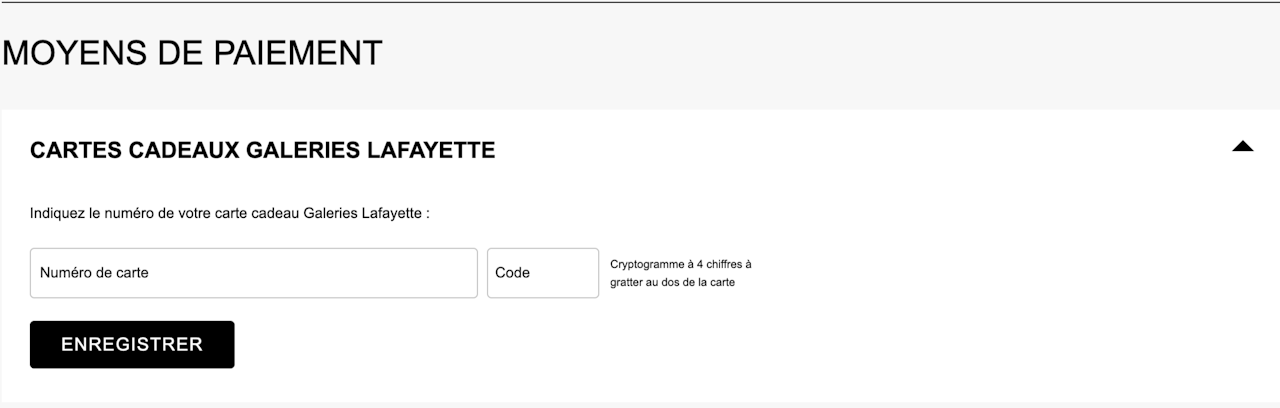Click the 'Code' placeholder label
Screen dimensions: 1280x408
512,273
